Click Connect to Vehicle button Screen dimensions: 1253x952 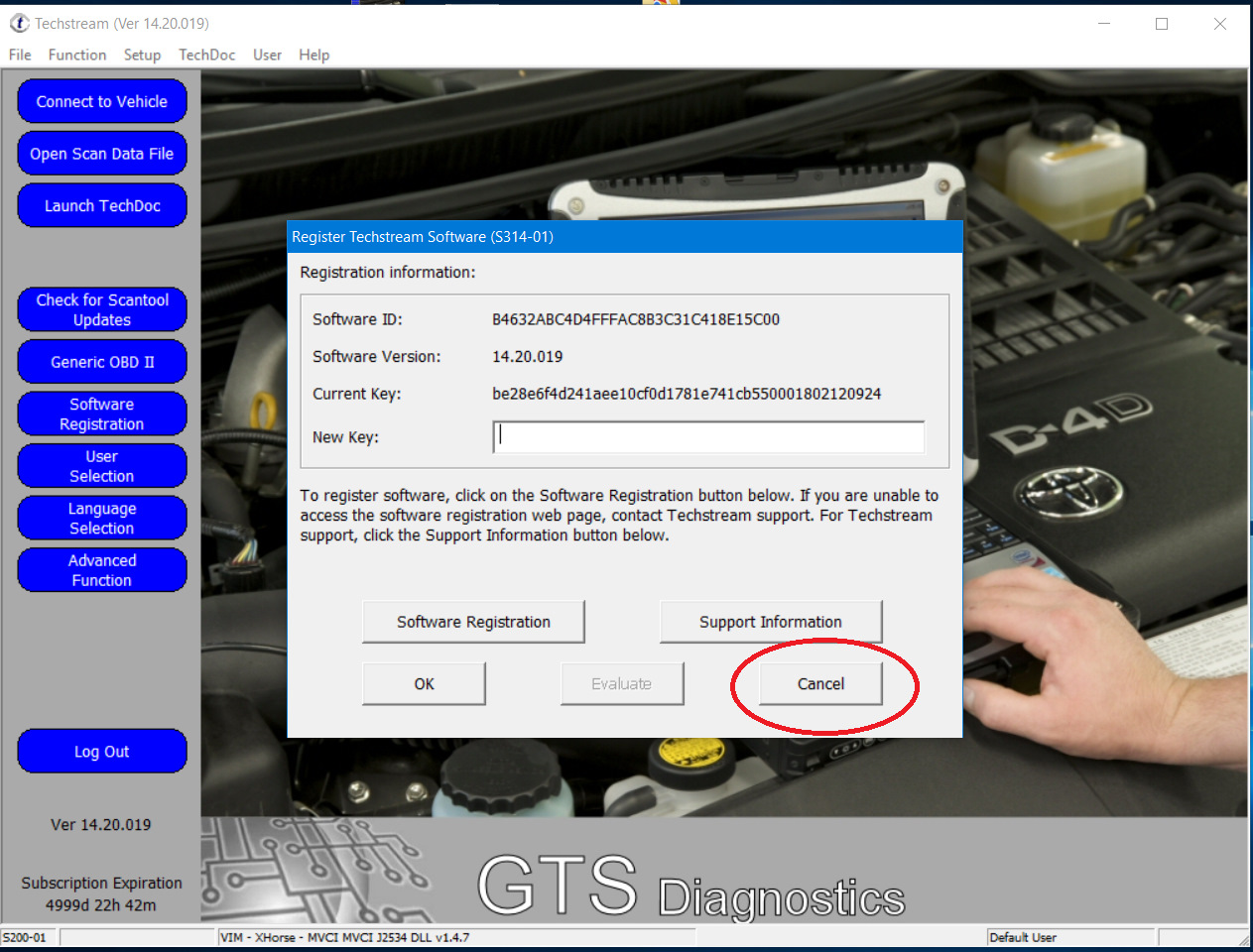click(x=102, y=101)
